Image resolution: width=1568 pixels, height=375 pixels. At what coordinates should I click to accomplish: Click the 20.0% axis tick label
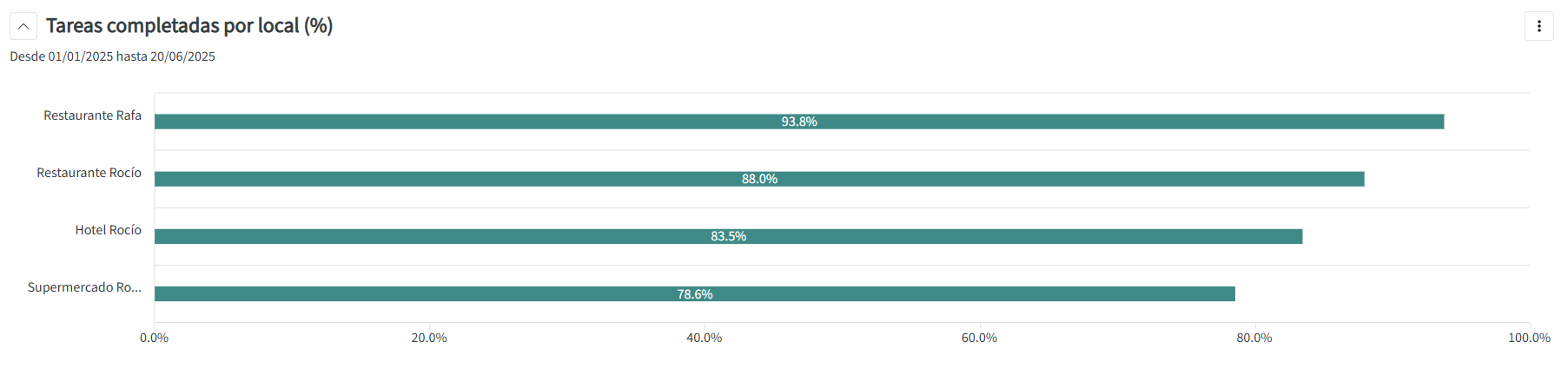429,338
